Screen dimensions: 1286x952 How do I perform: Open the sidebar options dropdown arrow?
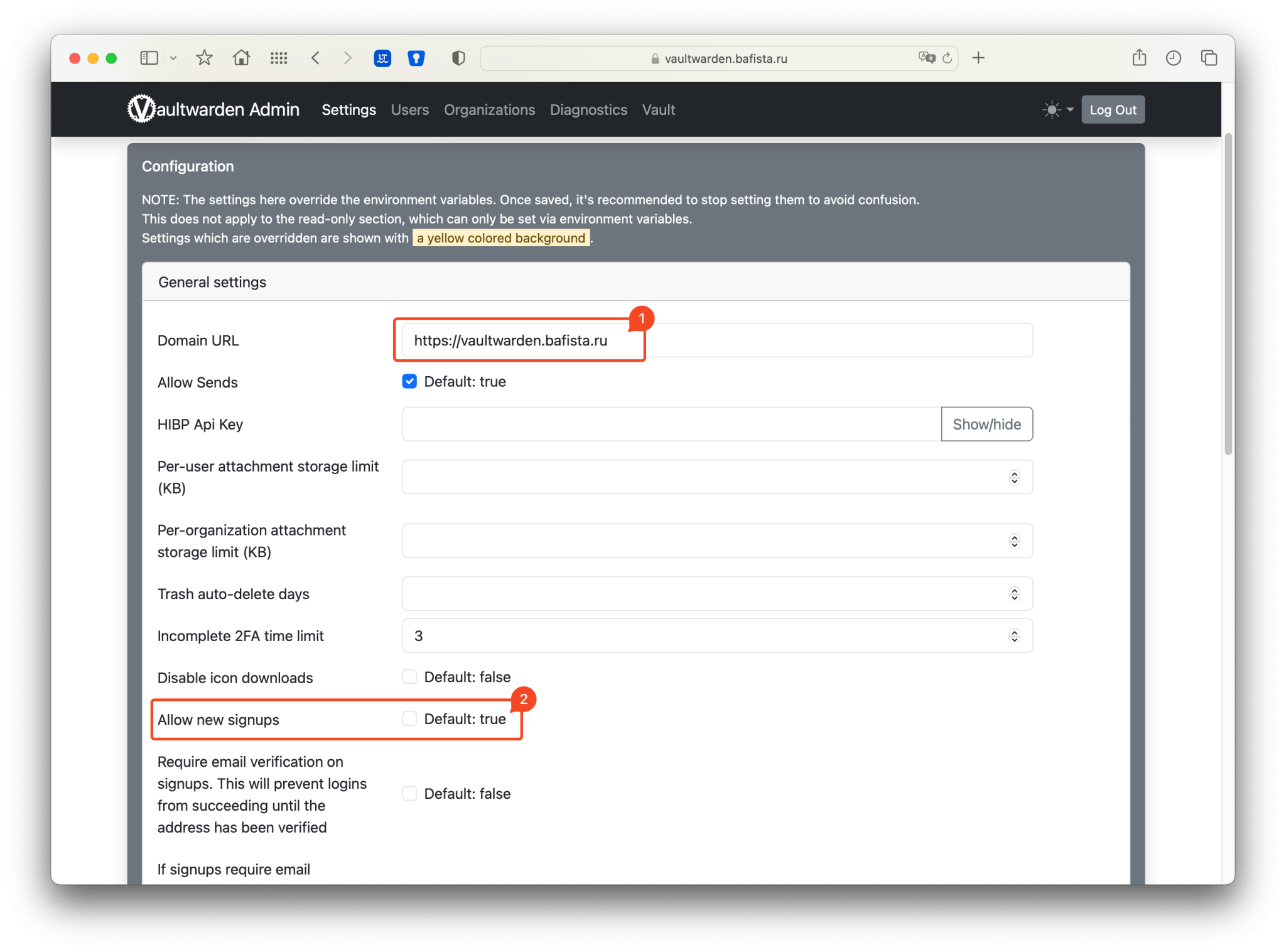pos(173,58)
